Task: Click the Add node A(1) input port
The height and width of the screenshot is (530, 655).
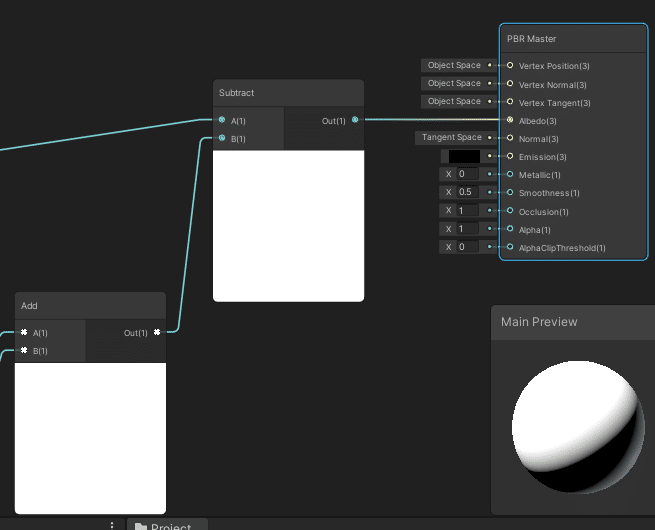Action: coord(24,332)
